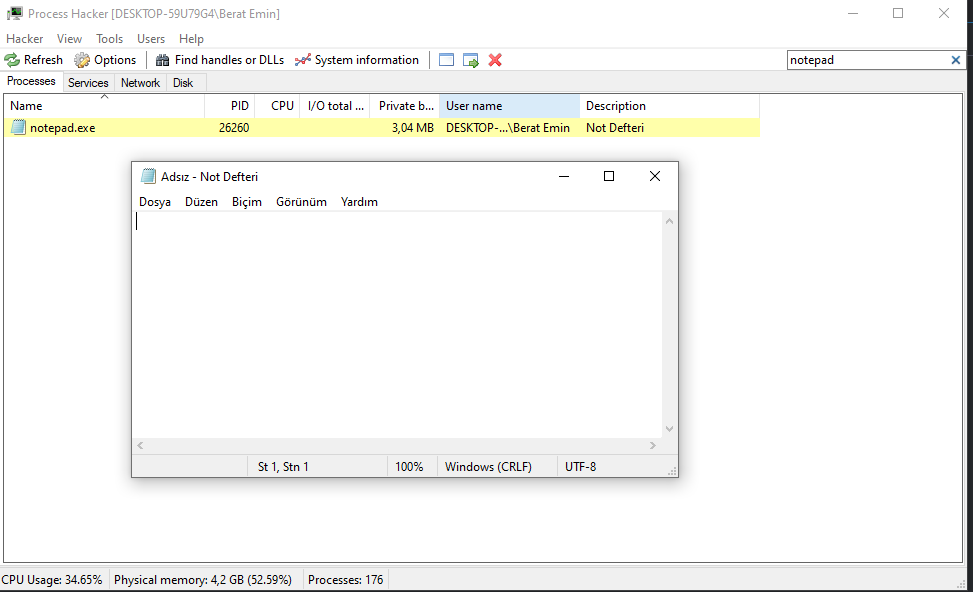Click the Berat Emin user name cell
973x592 pixels.
(508, 128)
